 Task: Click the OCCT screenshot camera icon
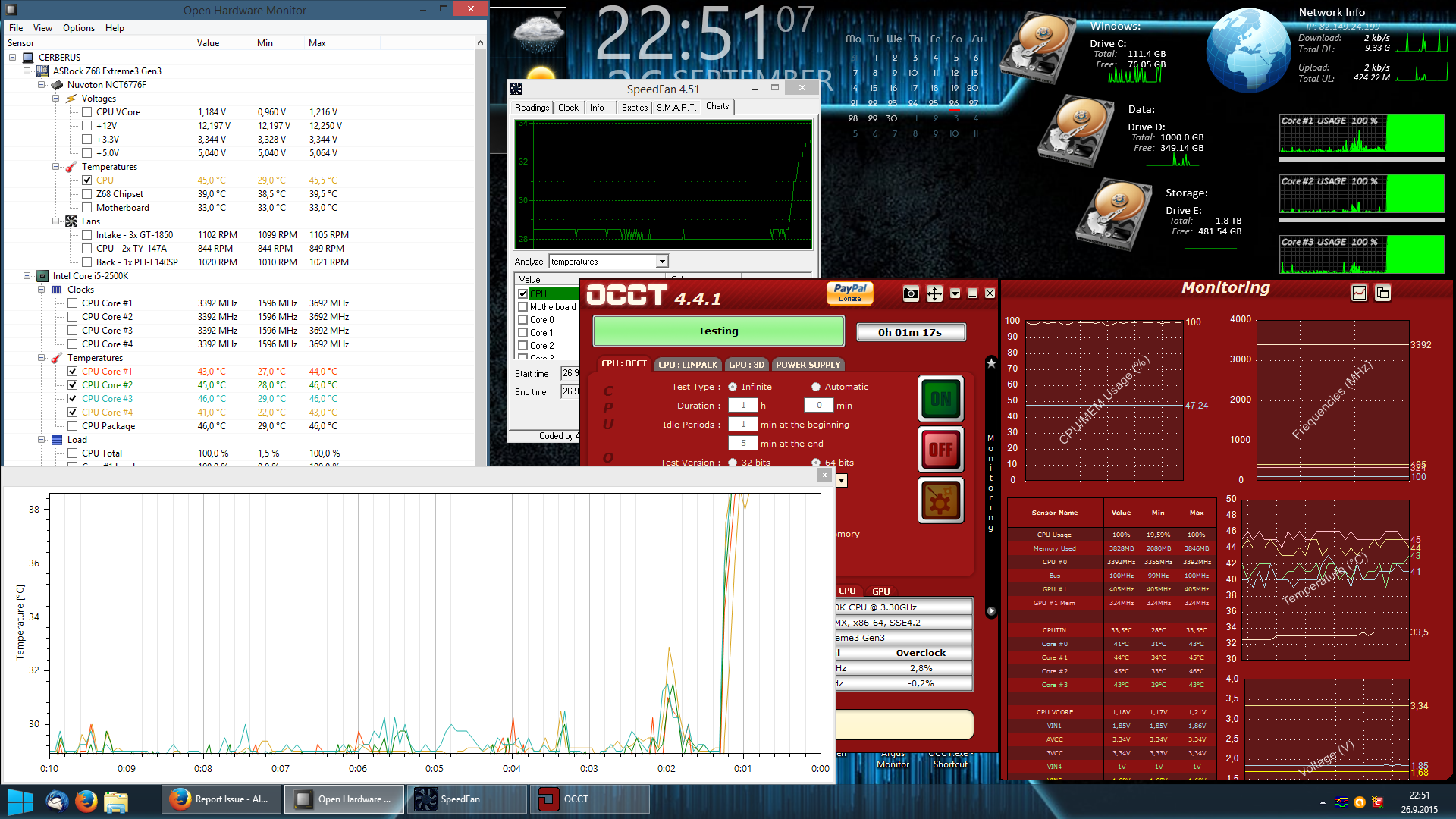911,293
